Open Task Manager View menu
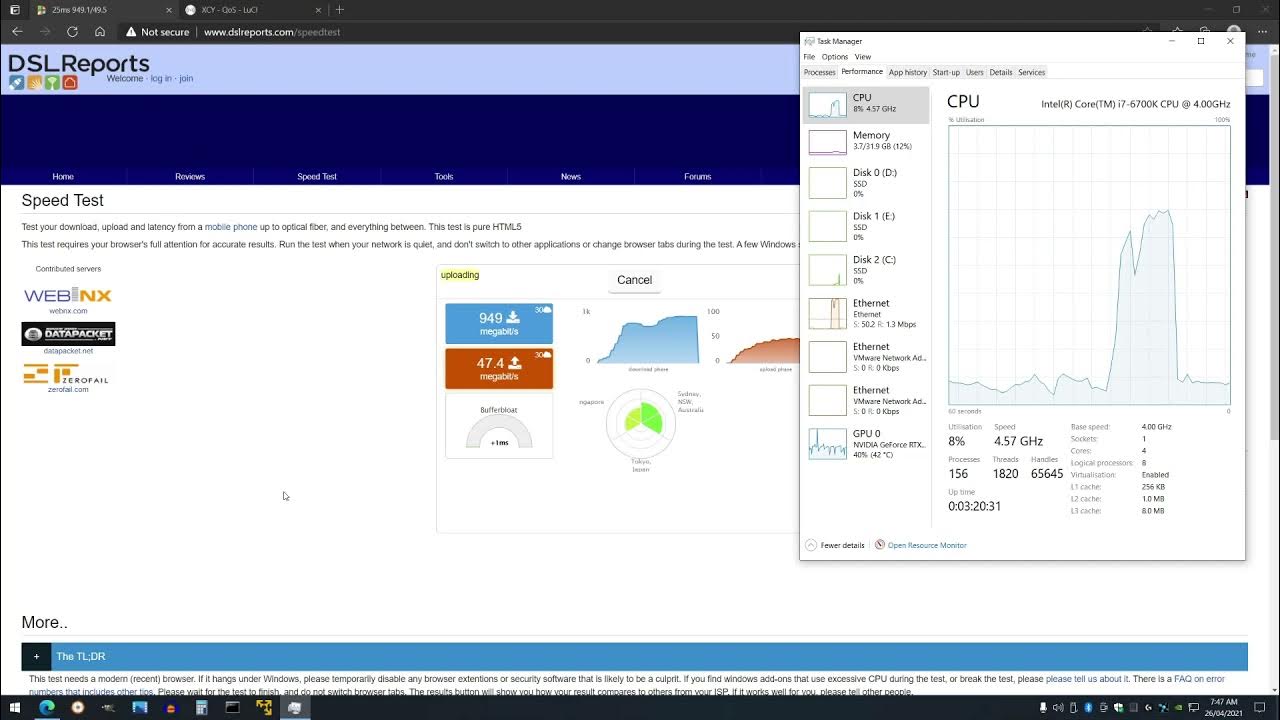This screenshot has height=720, width=1280. pos(863,57)
